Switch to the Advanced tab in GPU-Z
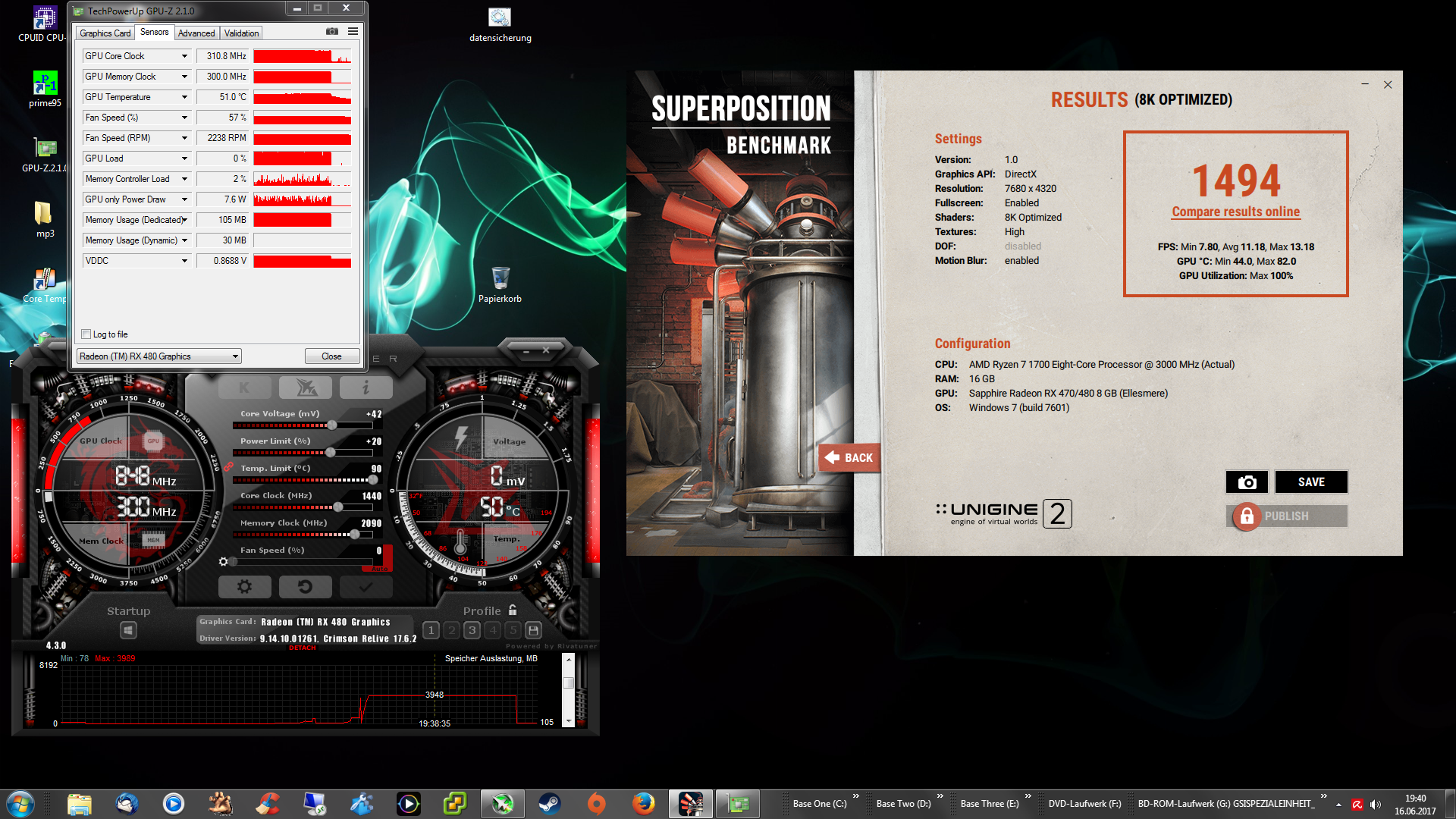 pos(196,33)
